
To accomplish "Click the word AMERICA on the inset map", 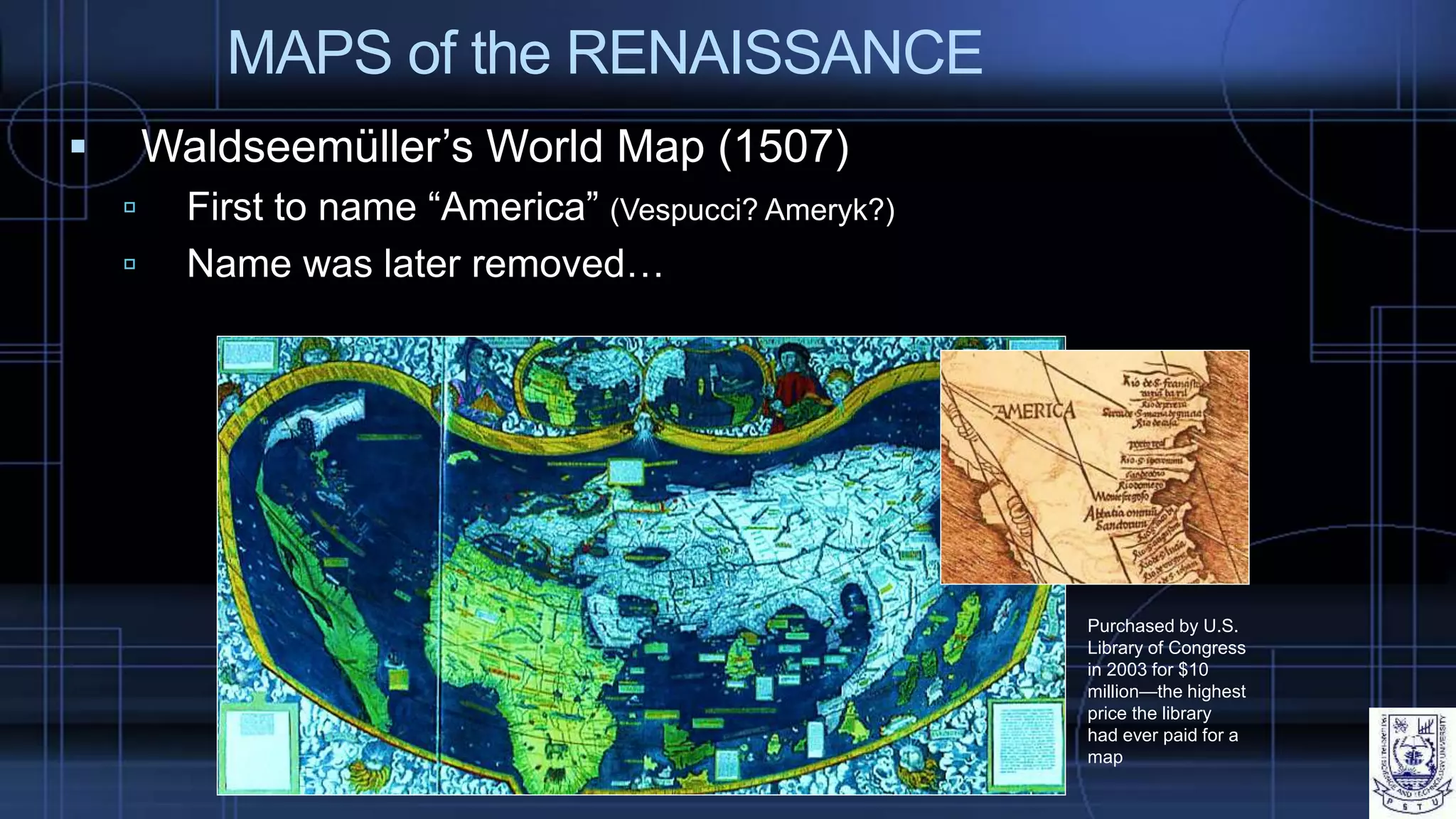I will [1034, 411].
